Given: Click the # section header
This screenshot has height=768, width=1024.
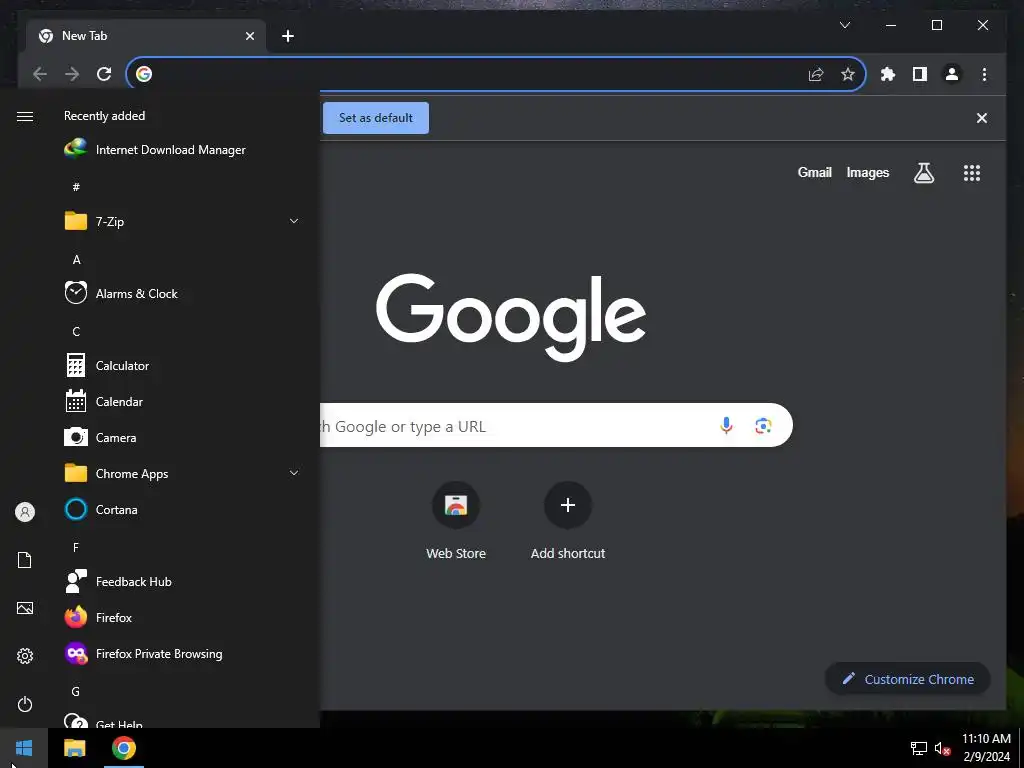Looking at the screenshot, I should [x=76, y=187].
